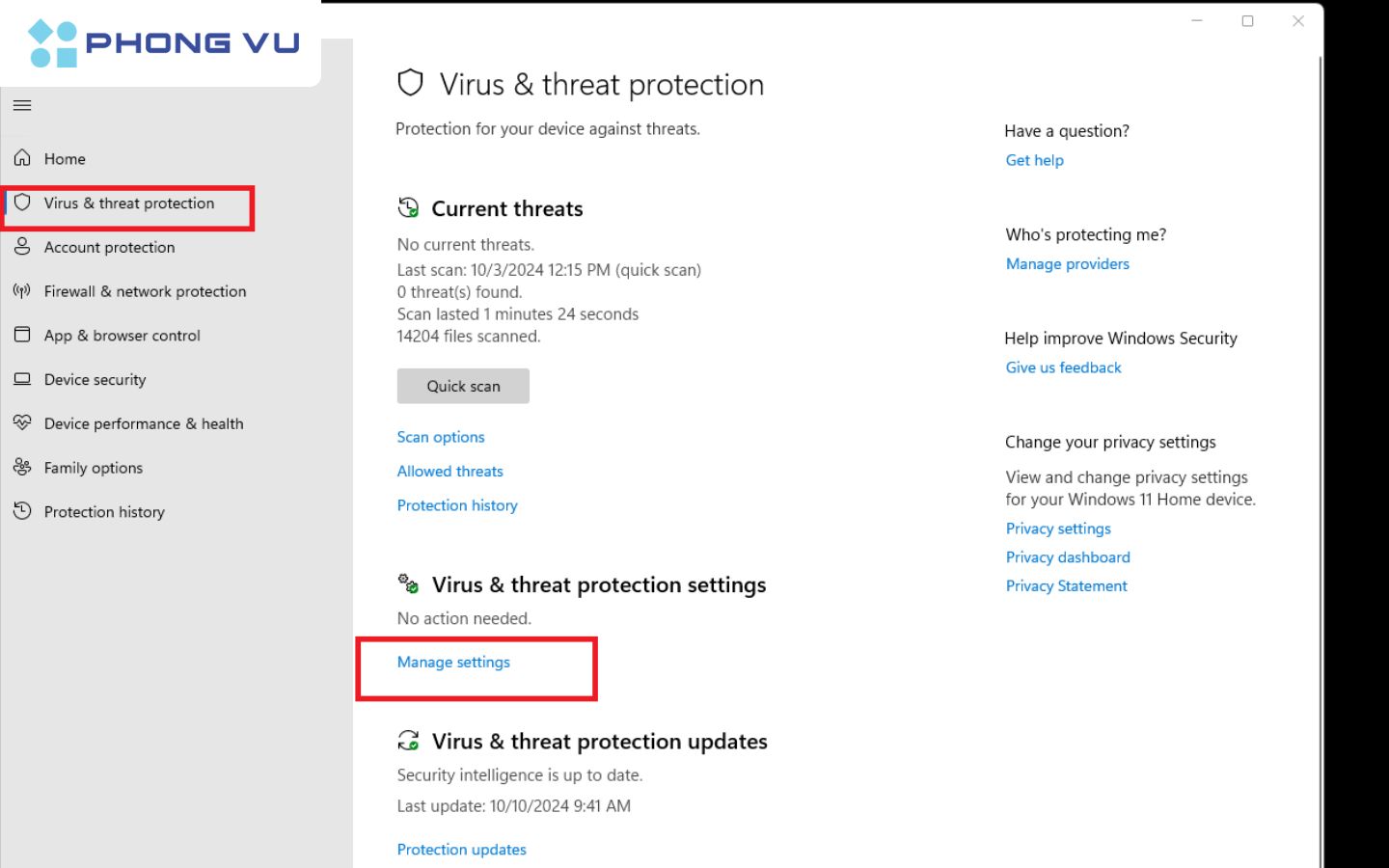Image resolution: width=1389 pixels, height=868 pixels.
Task: Open Manage settings link
Action: point(453,663)
